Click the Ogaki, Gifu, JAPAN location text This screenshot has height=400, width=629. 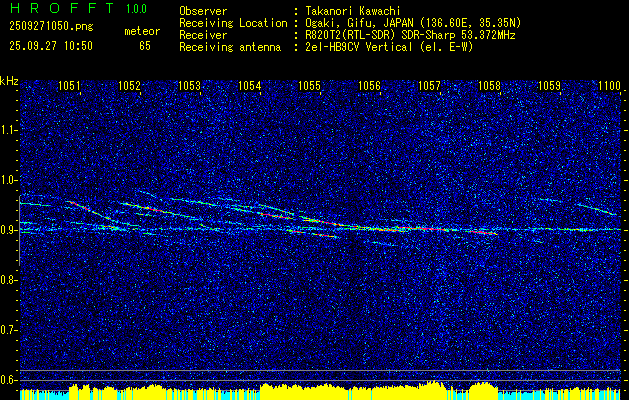point(413,23)
